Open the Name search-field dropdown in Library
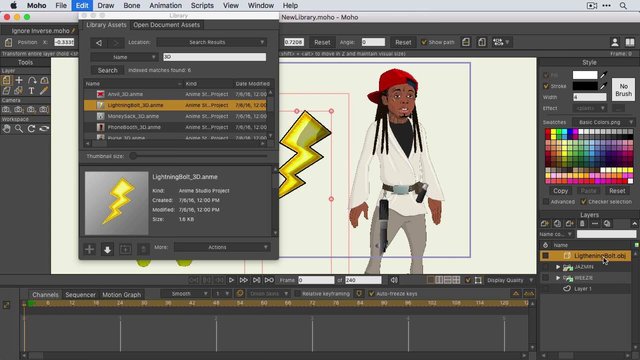640x360 pixels. (124, 57)
